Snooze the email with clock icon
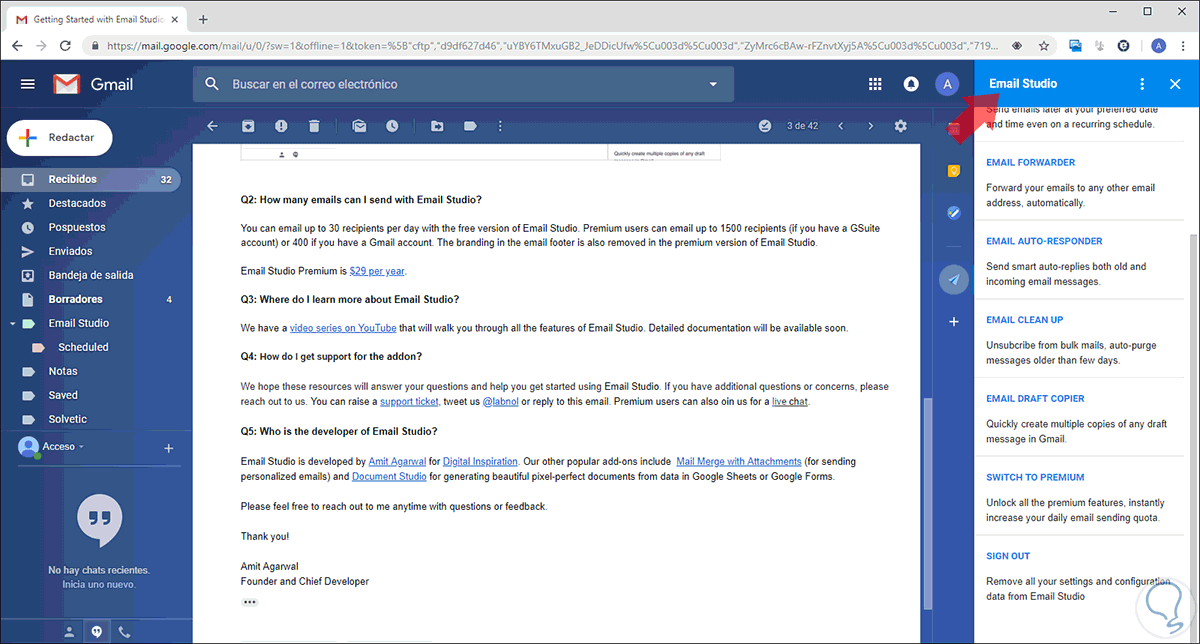The image size is (1200, 644). [x=392, y=126]
